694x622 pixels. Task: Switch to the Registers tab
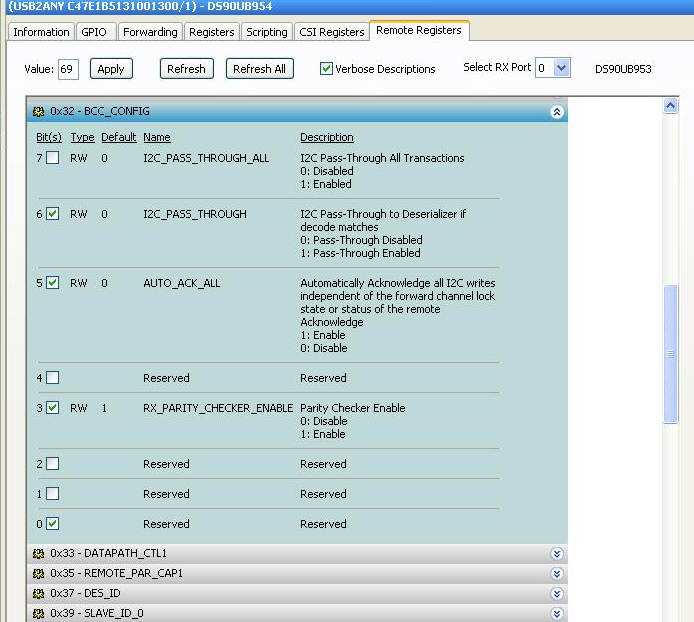212,32
